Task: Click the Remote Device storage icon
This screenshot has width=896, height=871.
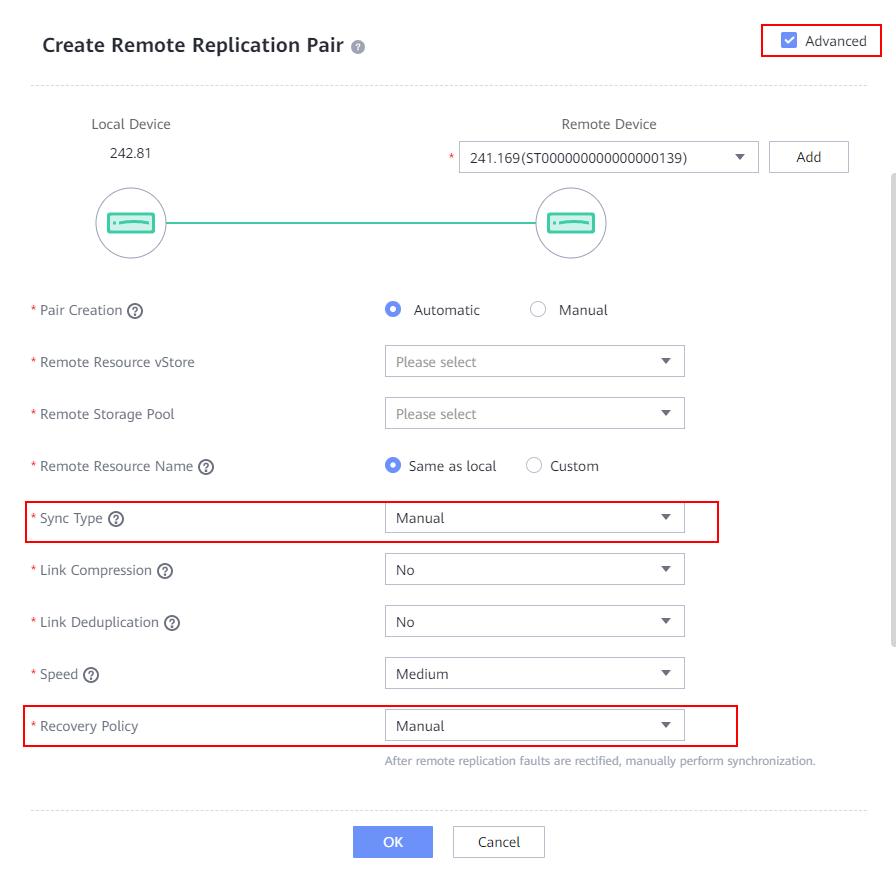Action: pyautogui.click(x=571, y=223)
